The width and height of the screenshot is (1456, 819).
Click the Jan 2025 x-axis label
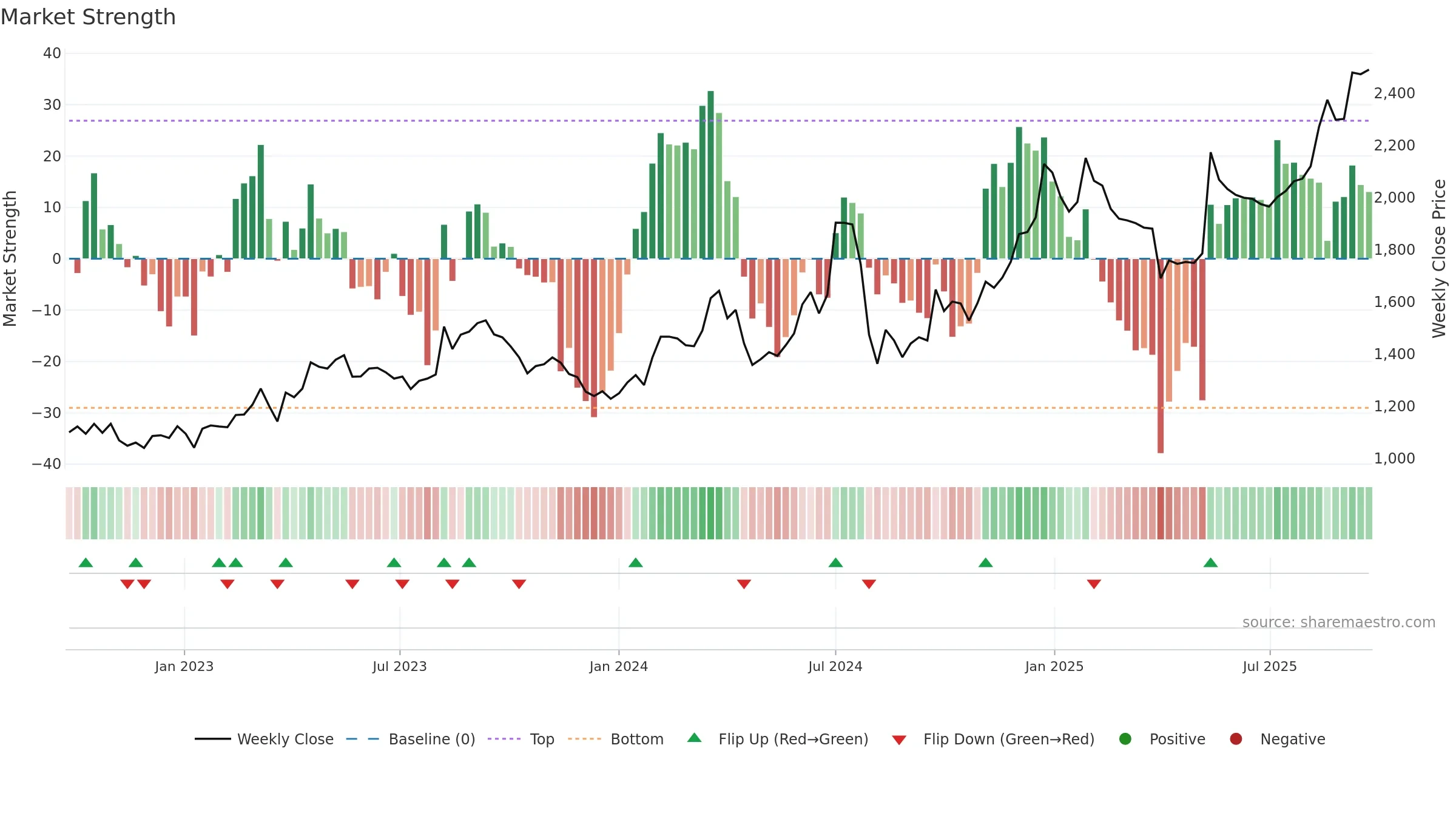[x=1054, y=667]
